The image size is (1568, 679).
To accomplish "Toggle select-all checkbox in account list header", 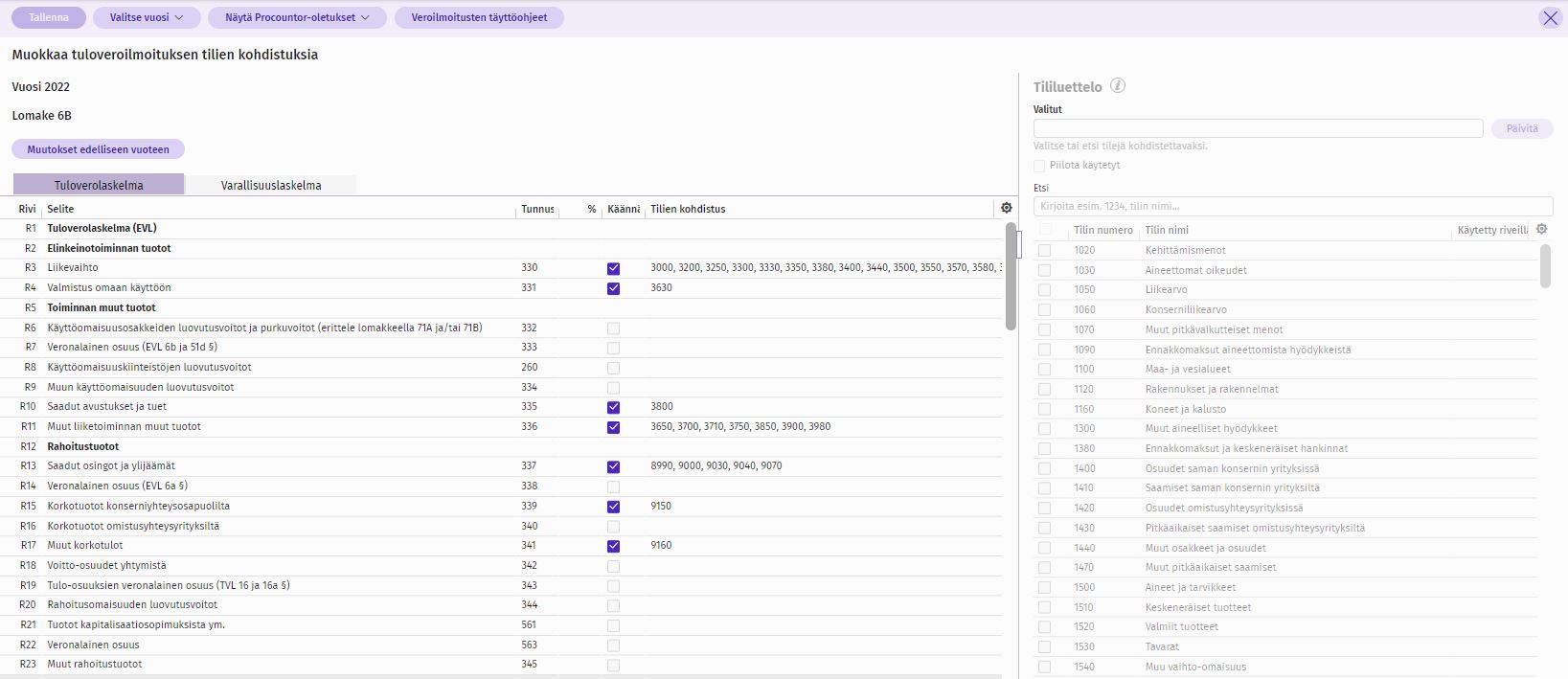I will click(x=1045, y=230).
